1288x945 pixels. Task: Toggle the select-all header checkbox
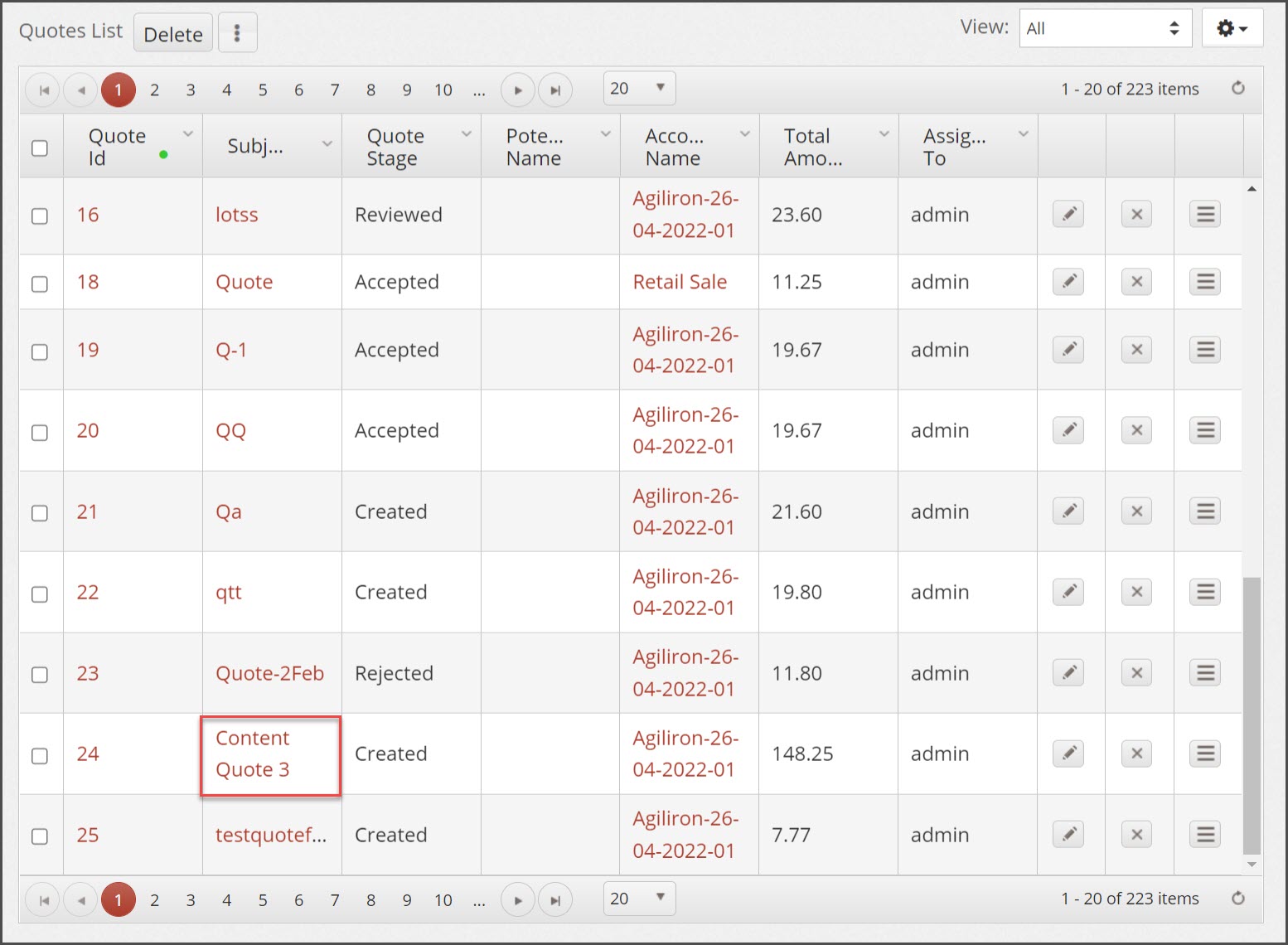point(40,148)
